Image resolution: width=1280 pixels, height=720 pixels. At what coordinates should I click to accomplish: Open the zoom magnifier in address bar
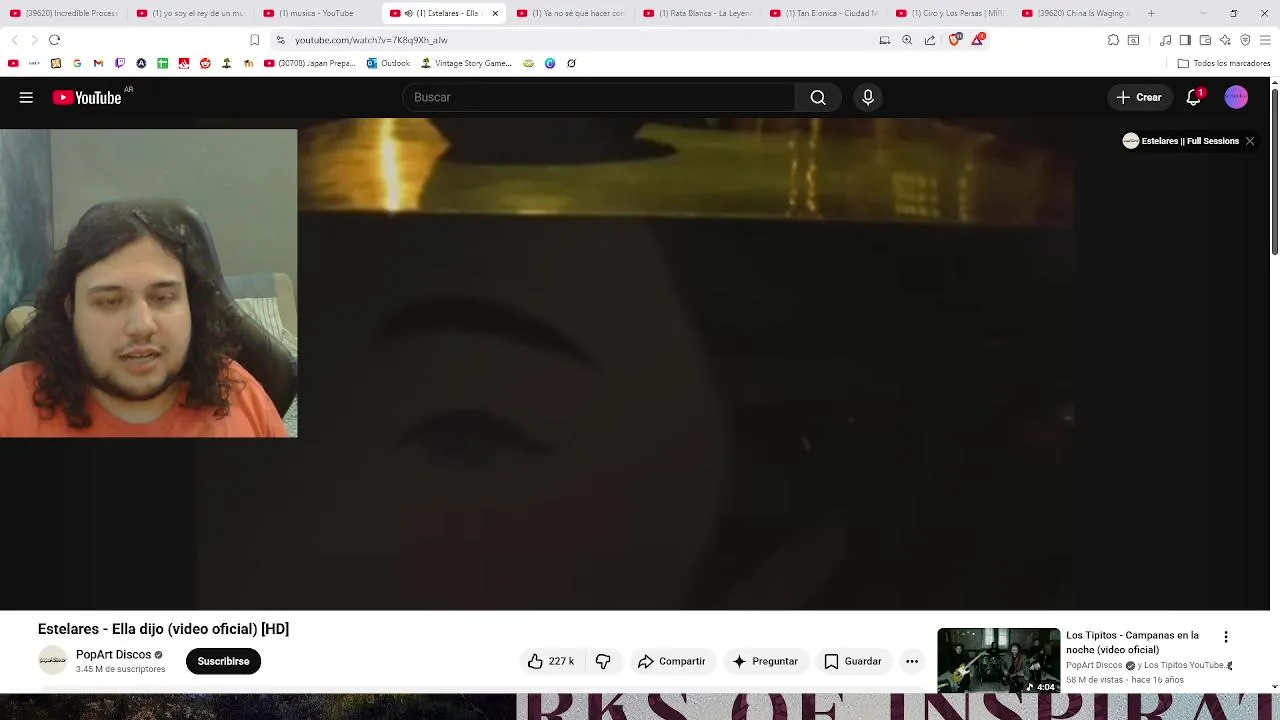(x=907, y=40)
